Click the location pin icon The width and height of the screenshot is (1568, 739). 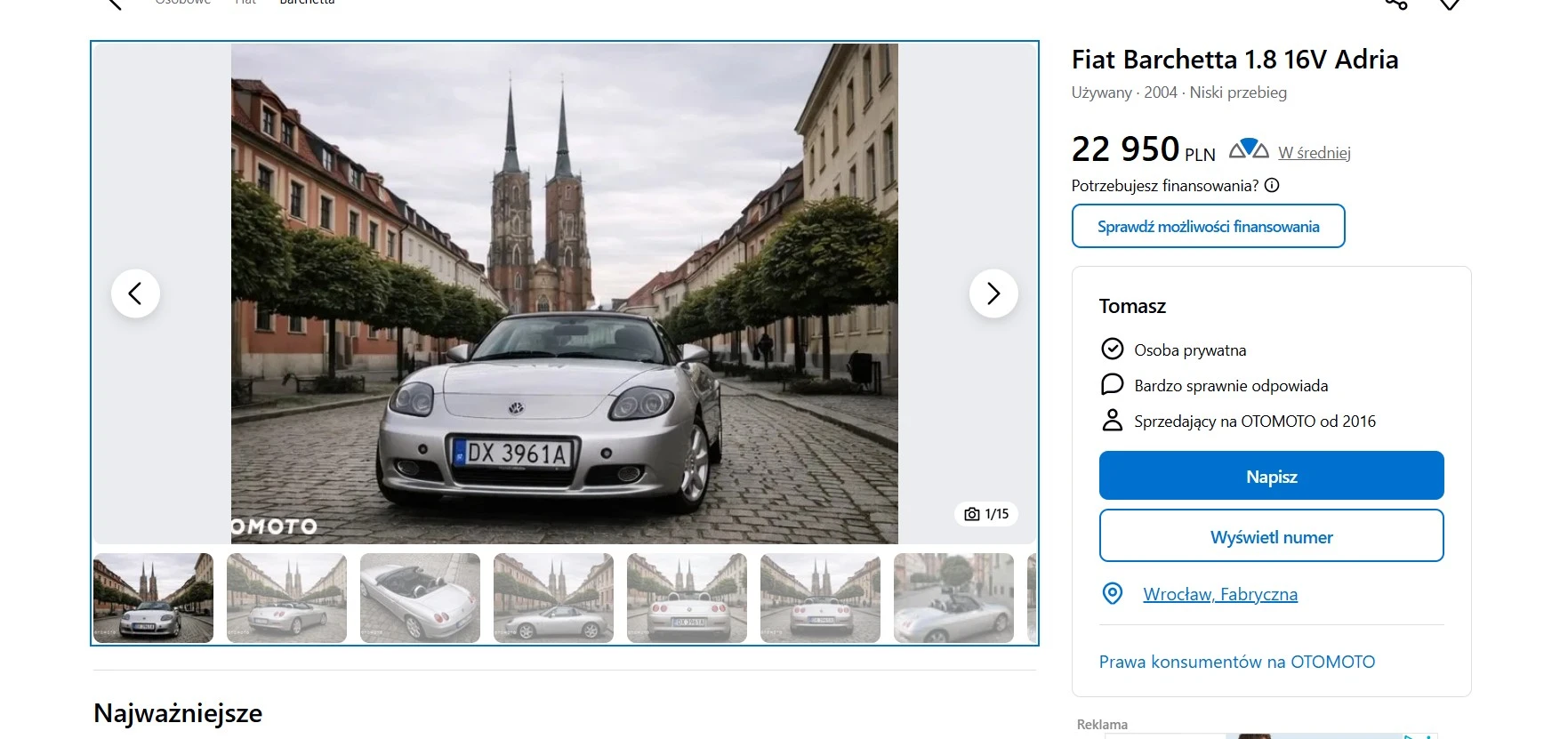pos(1112,594)
